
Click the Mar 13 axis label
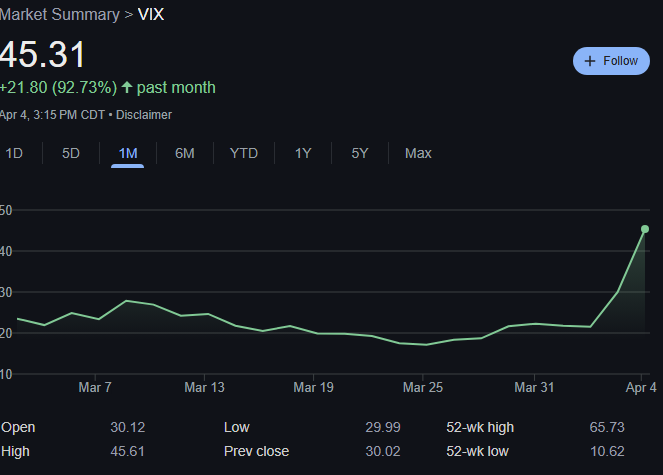point(204,387)
